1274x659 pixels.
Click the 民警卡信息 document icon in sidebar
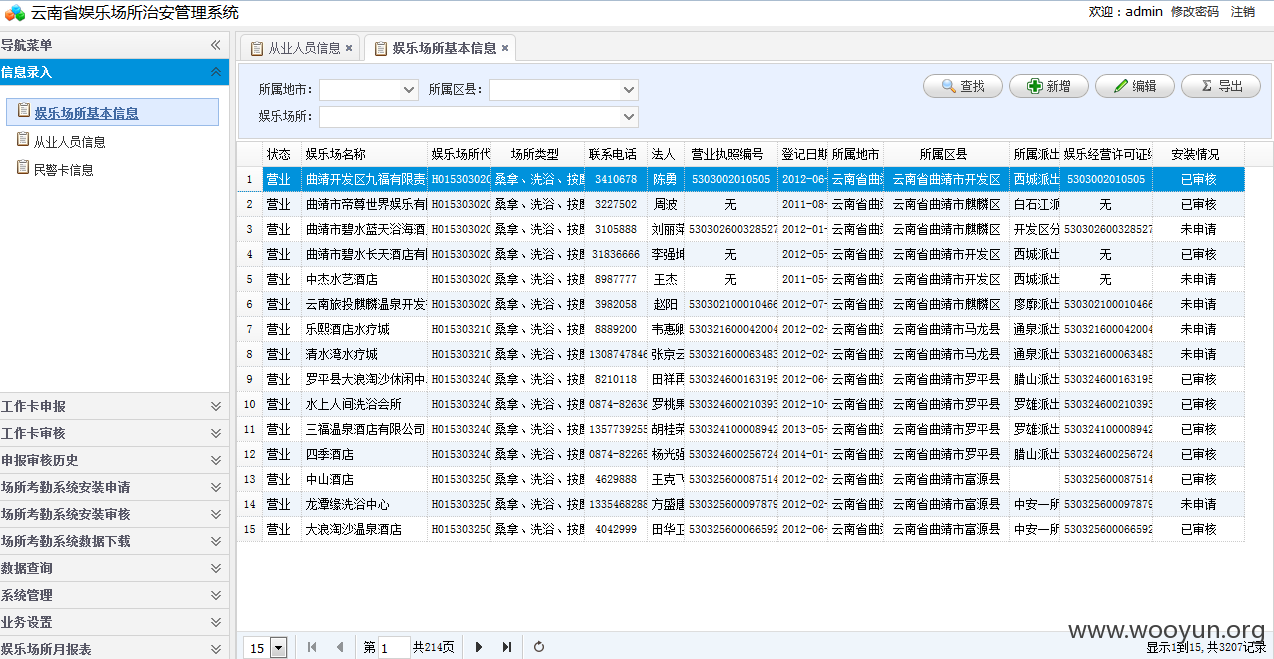[x=23, y=168]
